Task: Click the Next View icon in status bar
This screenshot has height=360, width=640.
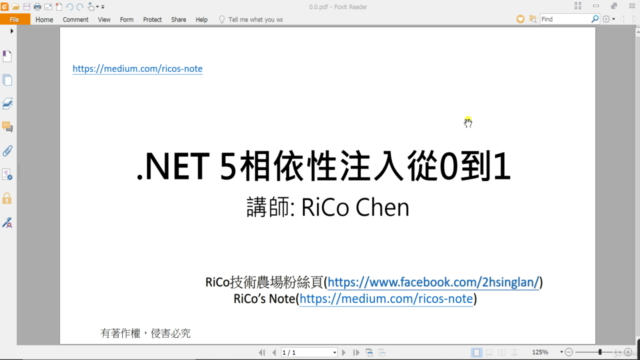Action: [x=382, y=352]
